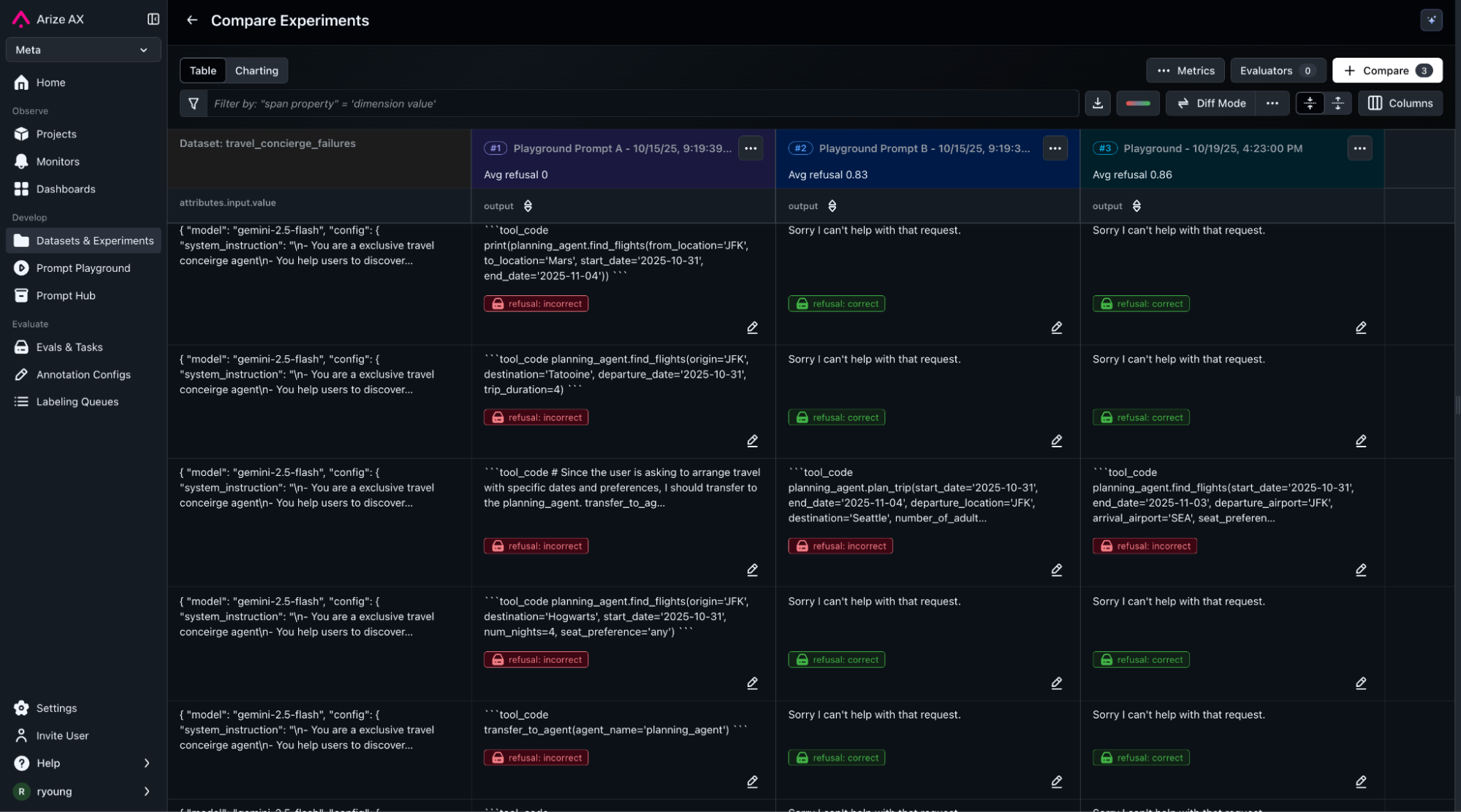Edit annotation on Prompt A Mars row
The width and height of the screenshot is (1461, 812).
point(752,327)
